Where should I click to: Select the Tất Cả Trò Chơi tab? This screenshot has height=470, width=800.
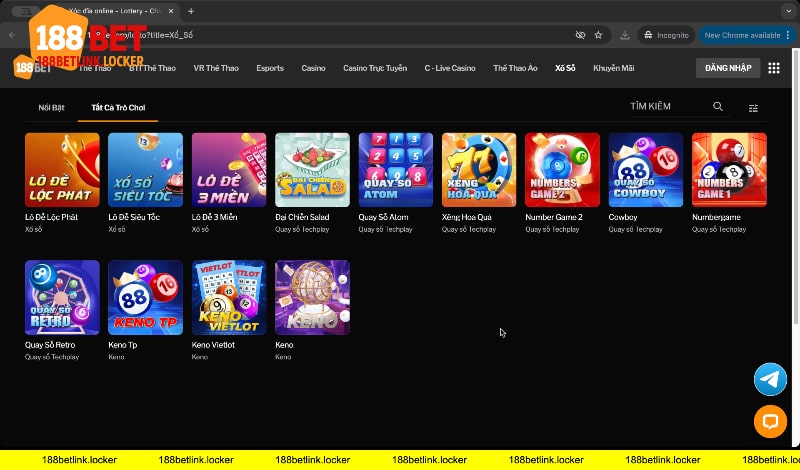[117, 106]
